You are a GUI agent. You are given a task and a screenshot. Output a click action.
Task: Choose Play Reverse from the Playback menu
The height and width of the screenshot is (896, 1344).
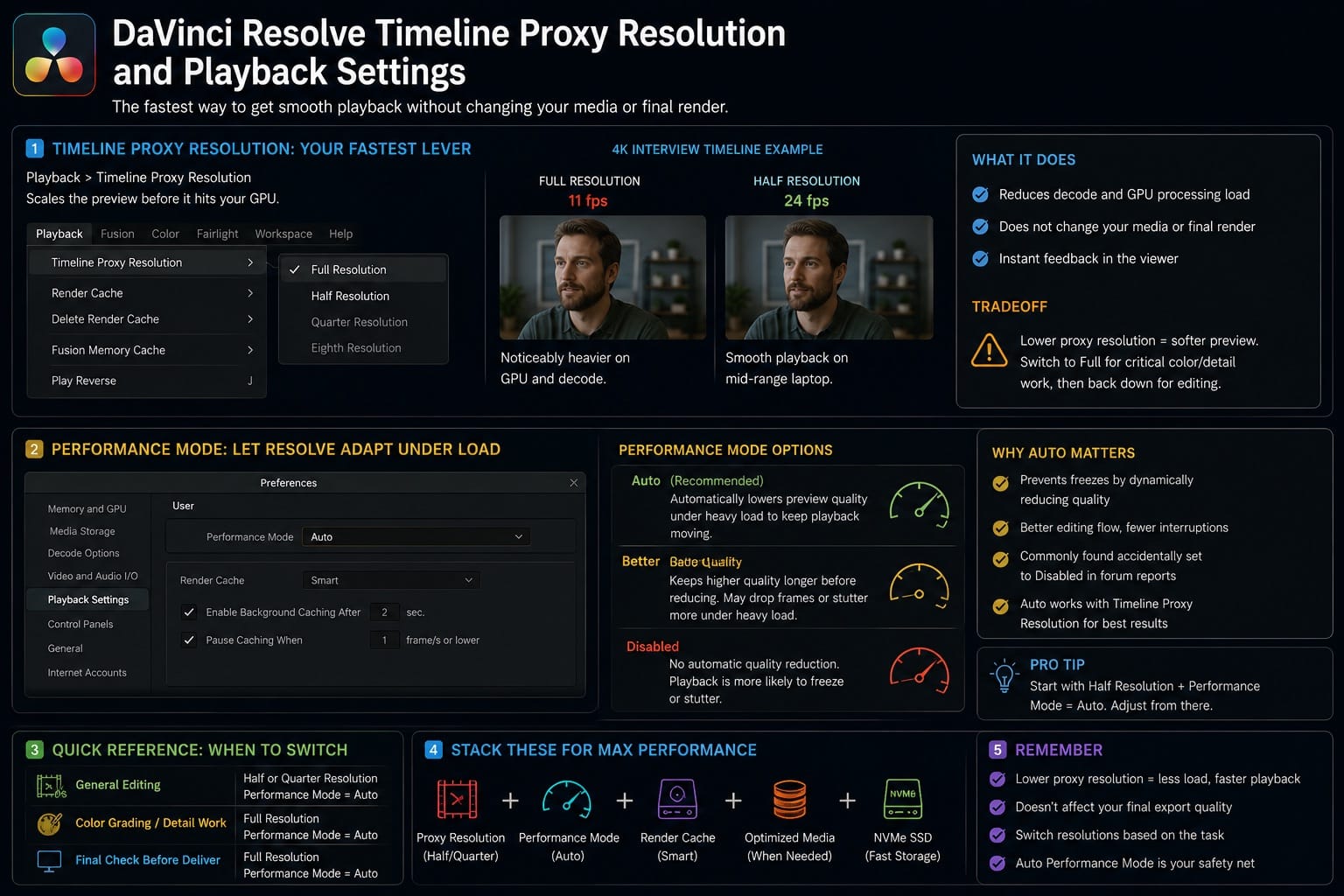147,381
